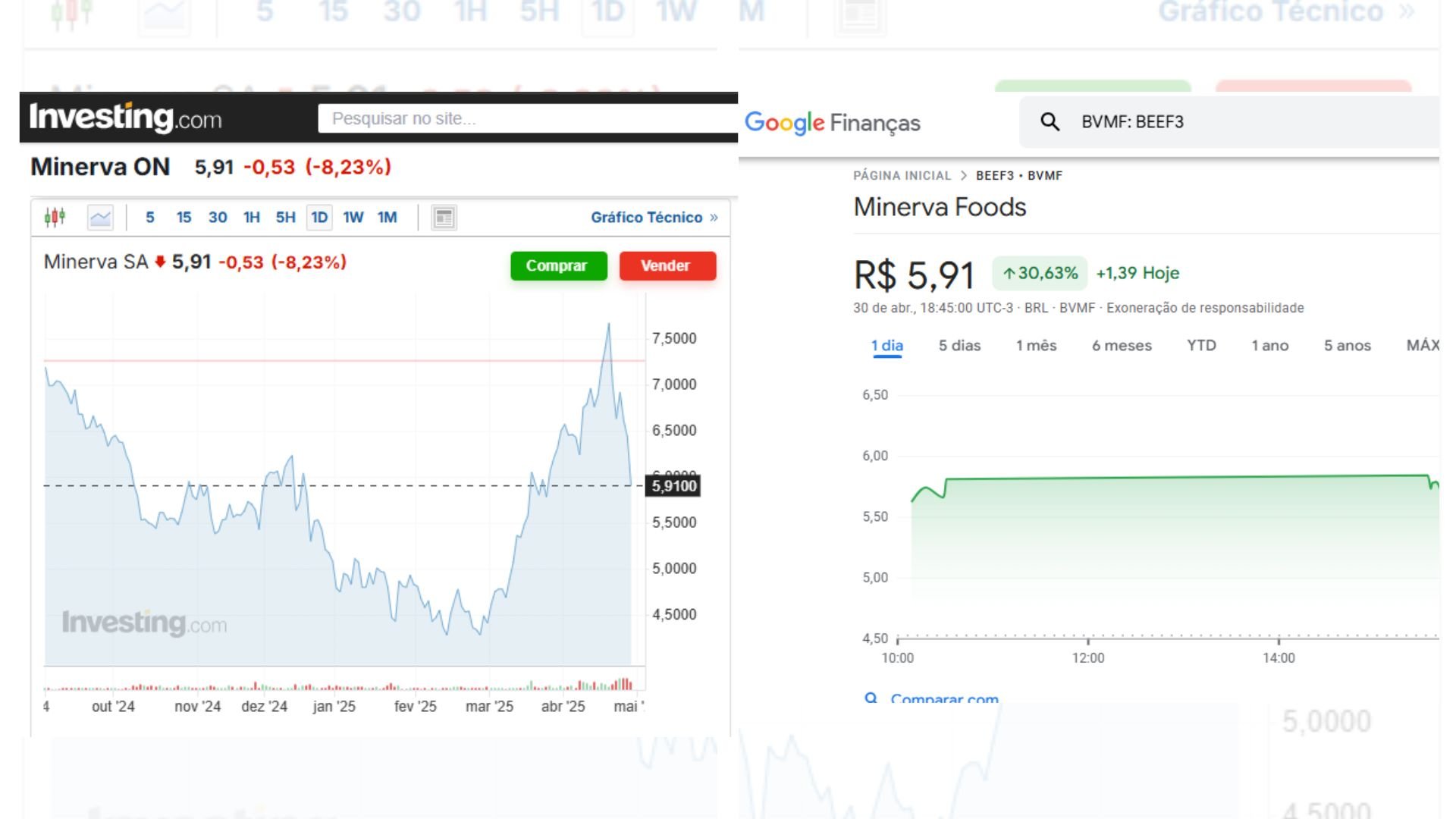This screenshot has height=819, width=1456.
Task: Click the red Vender button
Action: [x=667, y=265]
